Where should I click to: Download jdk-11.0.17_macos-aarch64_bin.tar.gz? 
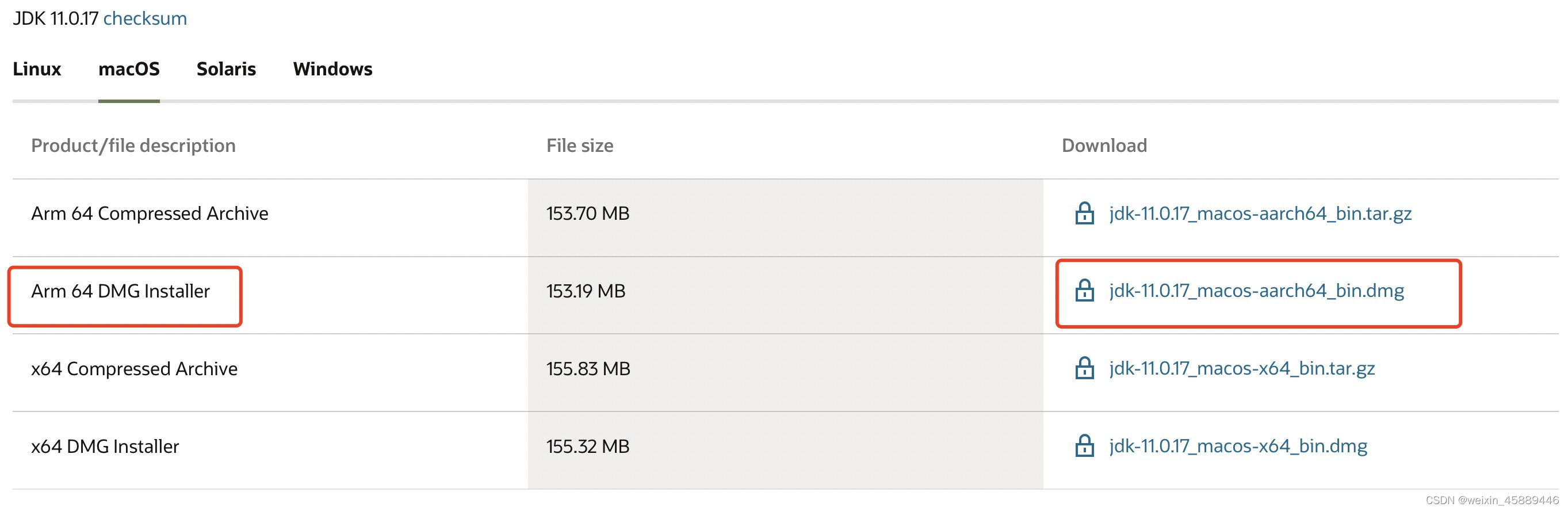1260,213
